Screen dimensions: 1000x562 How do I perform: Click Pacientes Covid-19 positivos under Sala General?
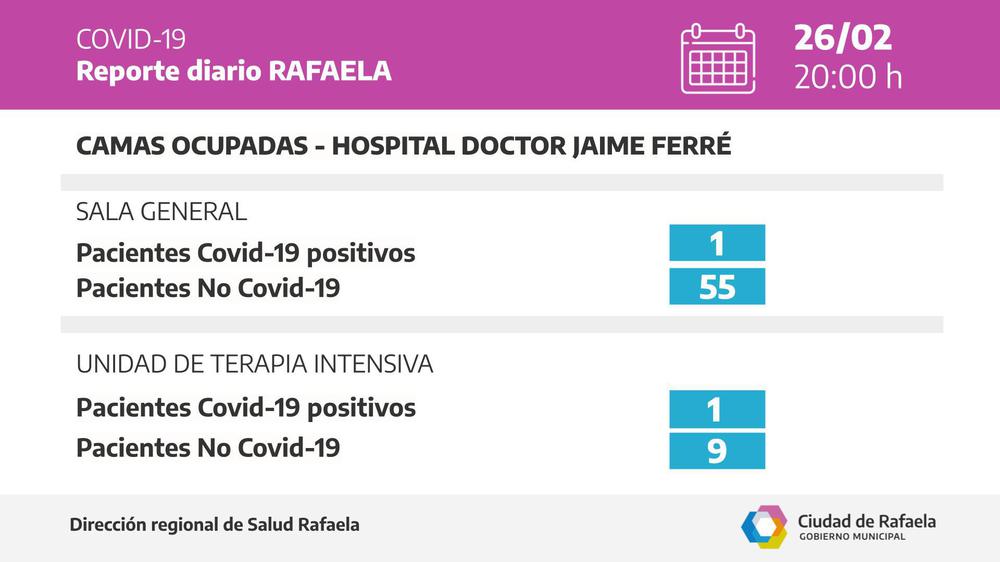246,253
